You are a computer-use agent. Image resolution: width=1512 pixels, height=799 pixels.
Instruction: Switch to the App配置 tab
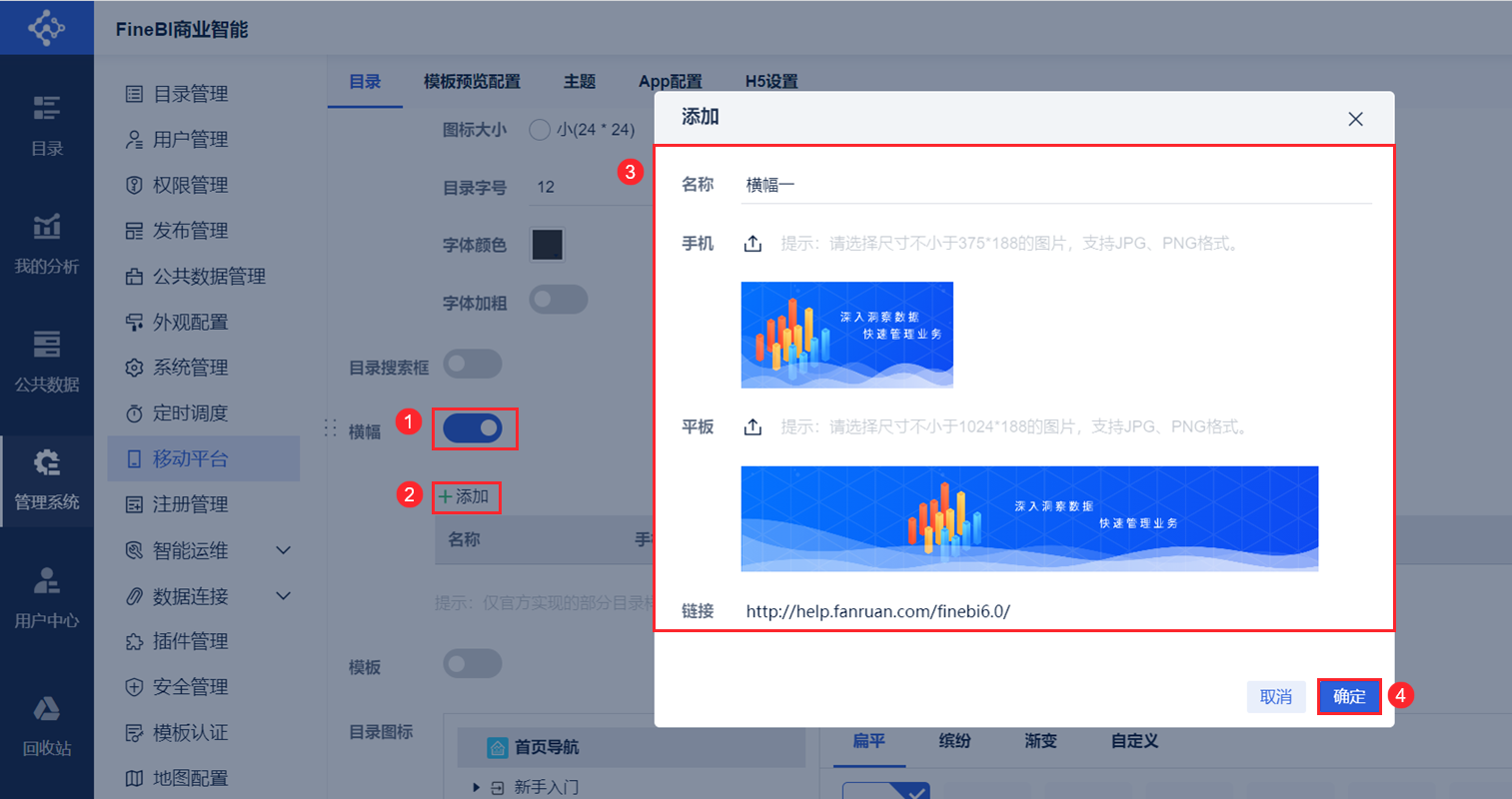[671, 81]
